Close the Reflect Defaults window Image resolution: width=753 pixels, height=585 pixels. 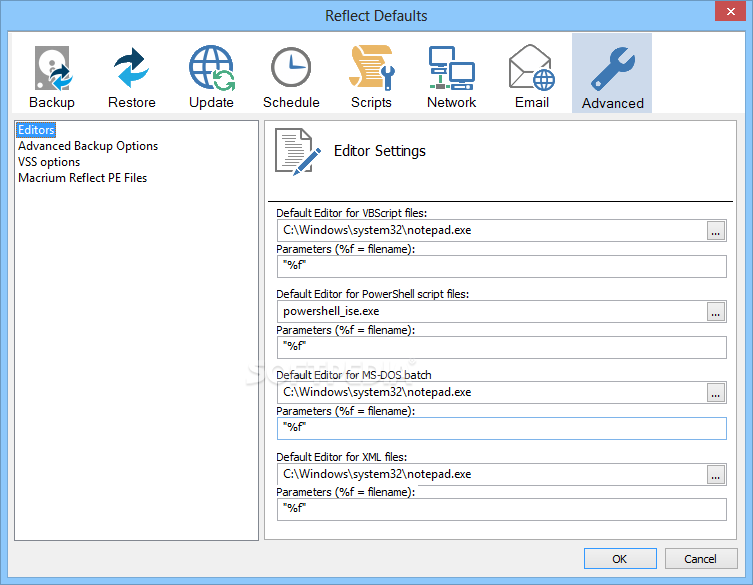(730, 12)
